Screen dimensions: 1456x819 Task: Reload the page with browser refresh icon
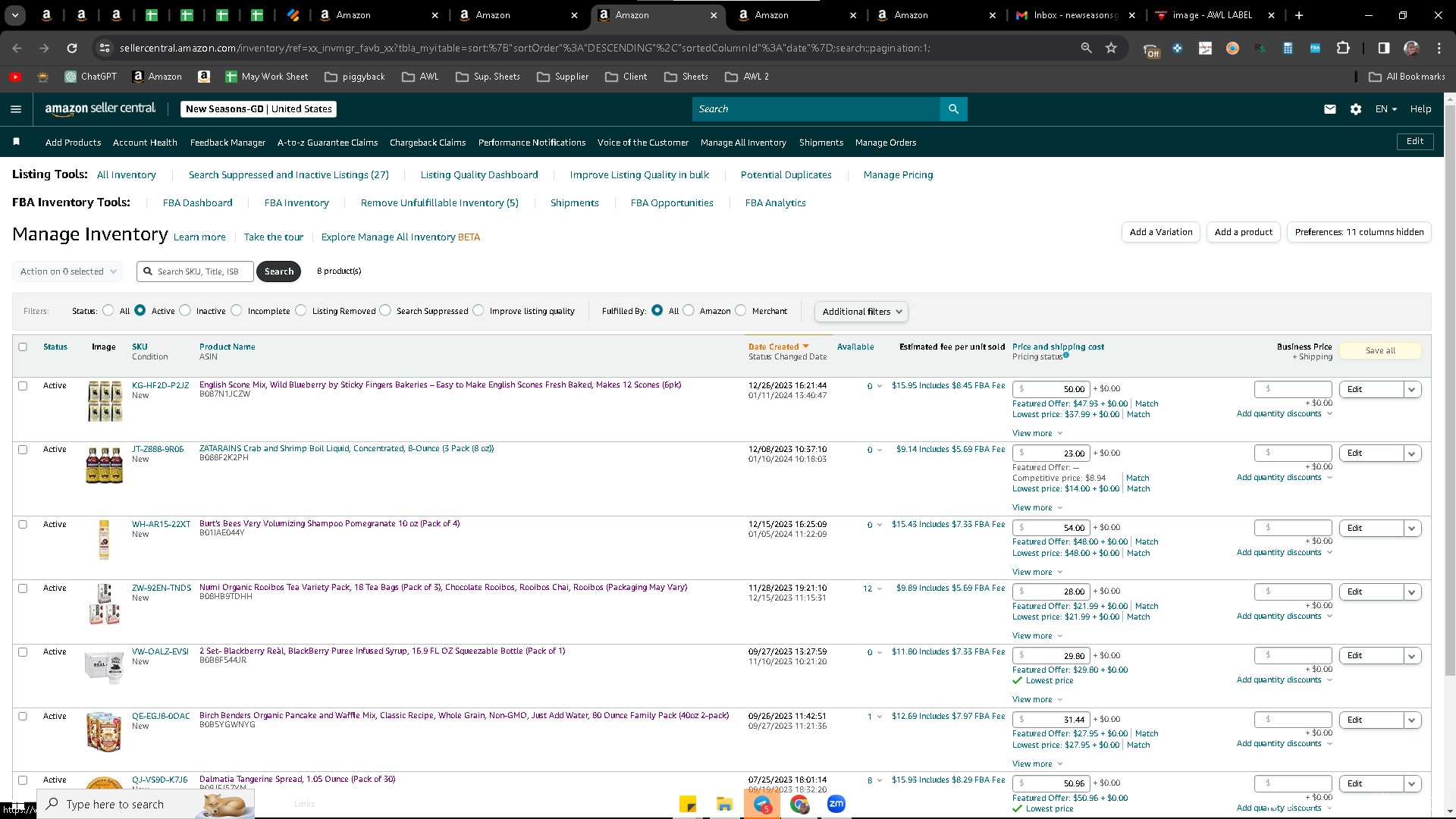click(72, 48)
